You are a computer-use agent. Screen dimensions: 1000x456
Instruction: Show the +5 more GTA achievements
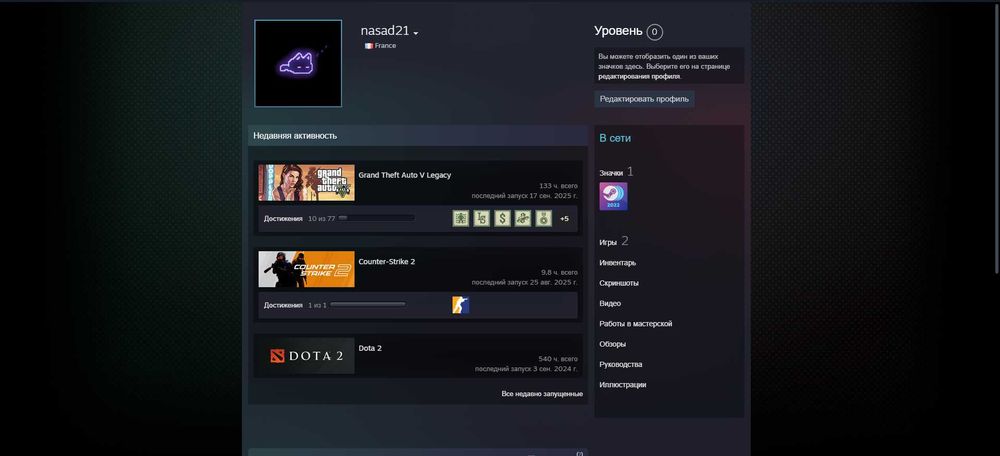564,219
